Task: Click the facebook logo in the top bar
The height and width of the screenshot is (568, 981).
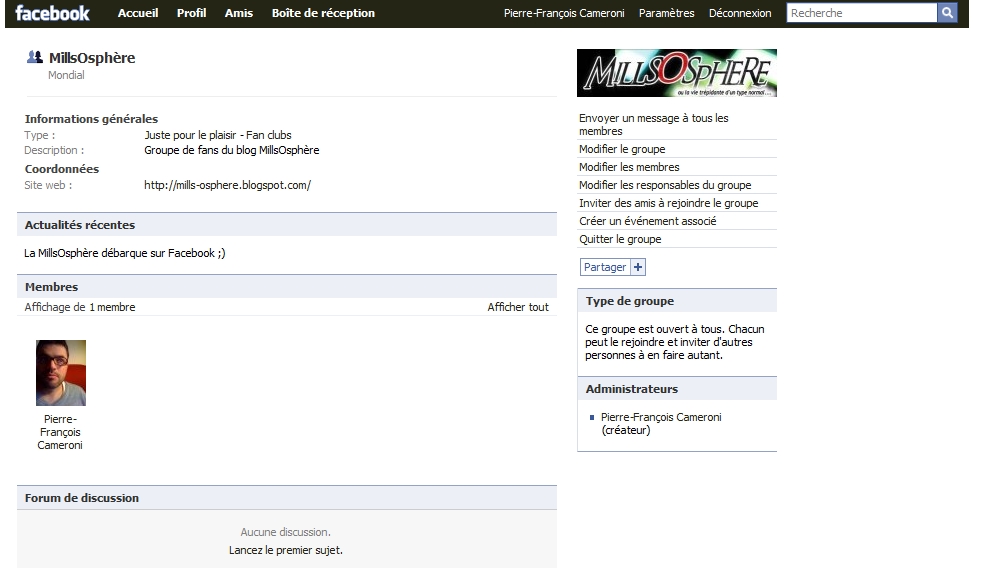Action: click(x=53, y=13)
